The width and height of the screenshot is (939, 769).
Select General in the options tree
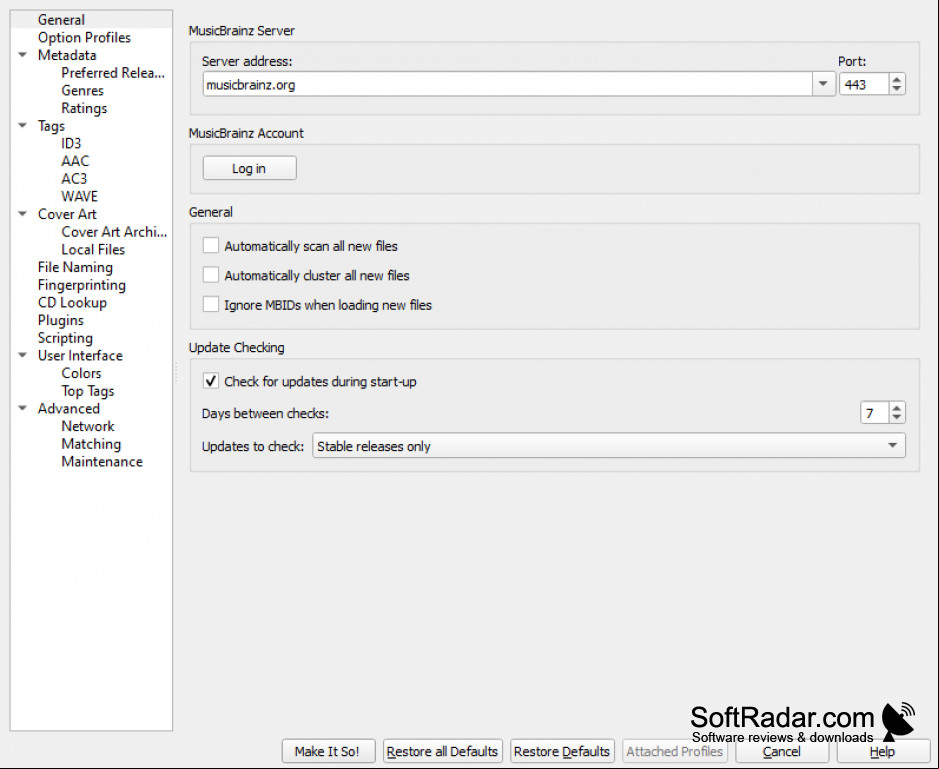[x=61, y=20]
